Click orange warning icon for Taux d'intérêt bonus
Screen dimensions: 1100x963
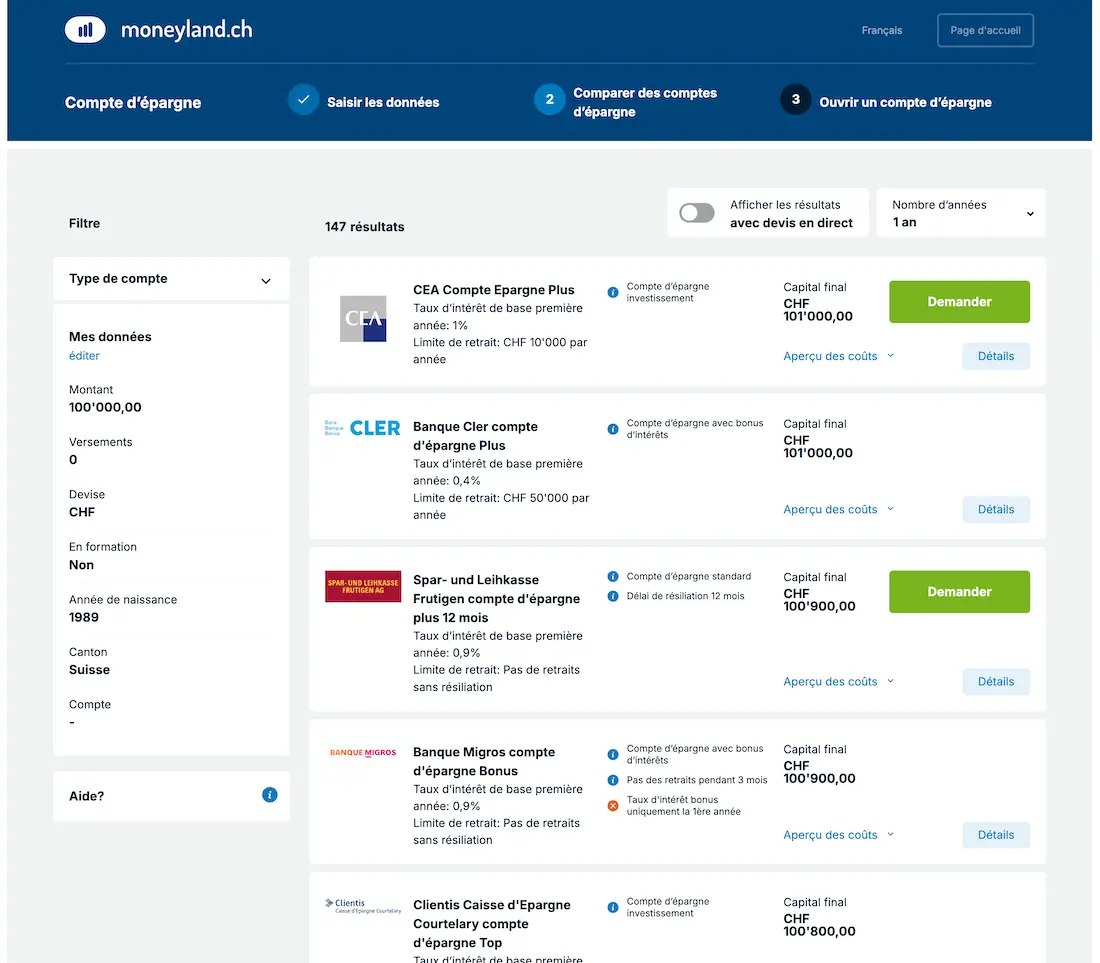coord(613,806)
